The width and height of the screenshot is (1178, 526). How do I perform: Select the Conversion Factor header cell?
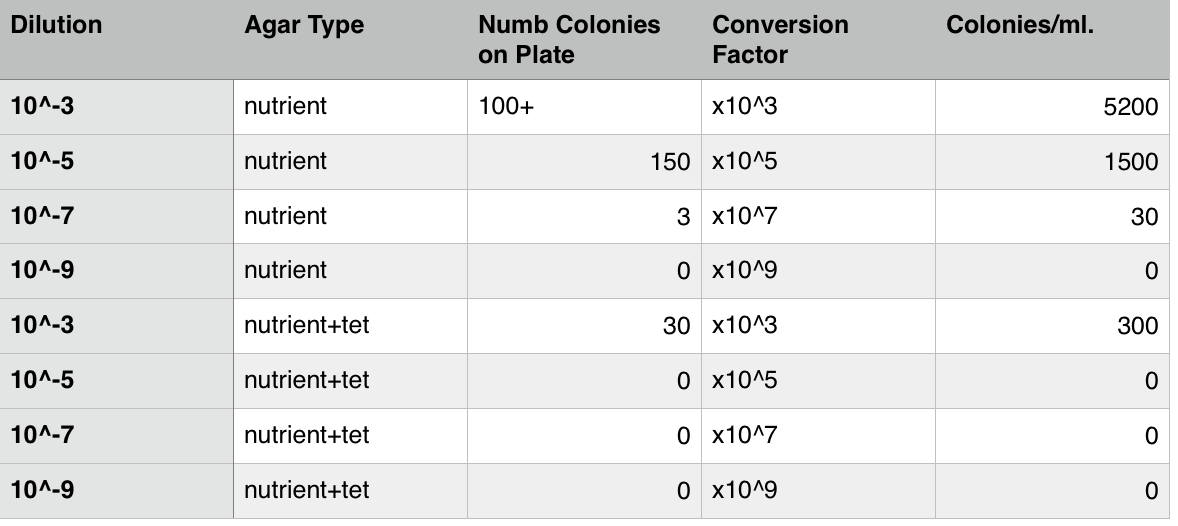[780, 40]
